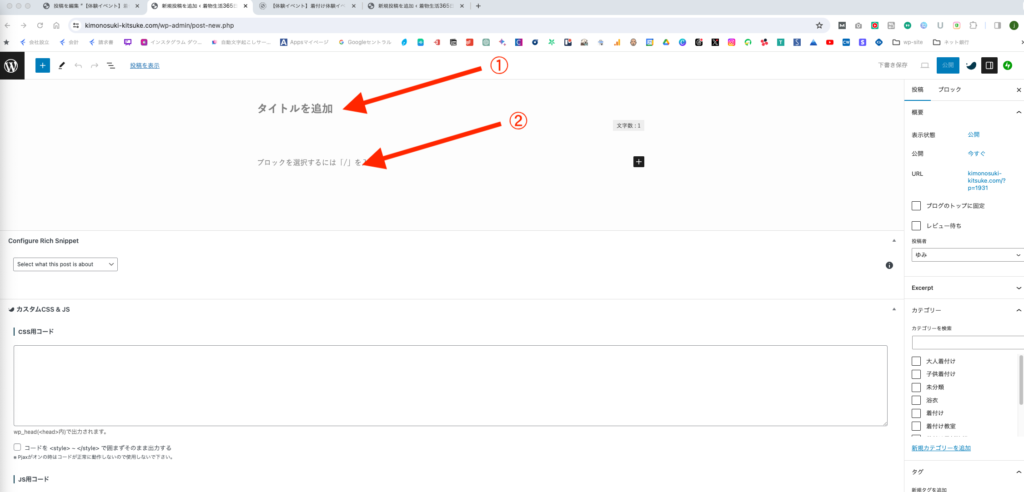The image size is (1024, 492).
Task: Open 'Select what this post is about' dropdown
Action: pos(66,264)
